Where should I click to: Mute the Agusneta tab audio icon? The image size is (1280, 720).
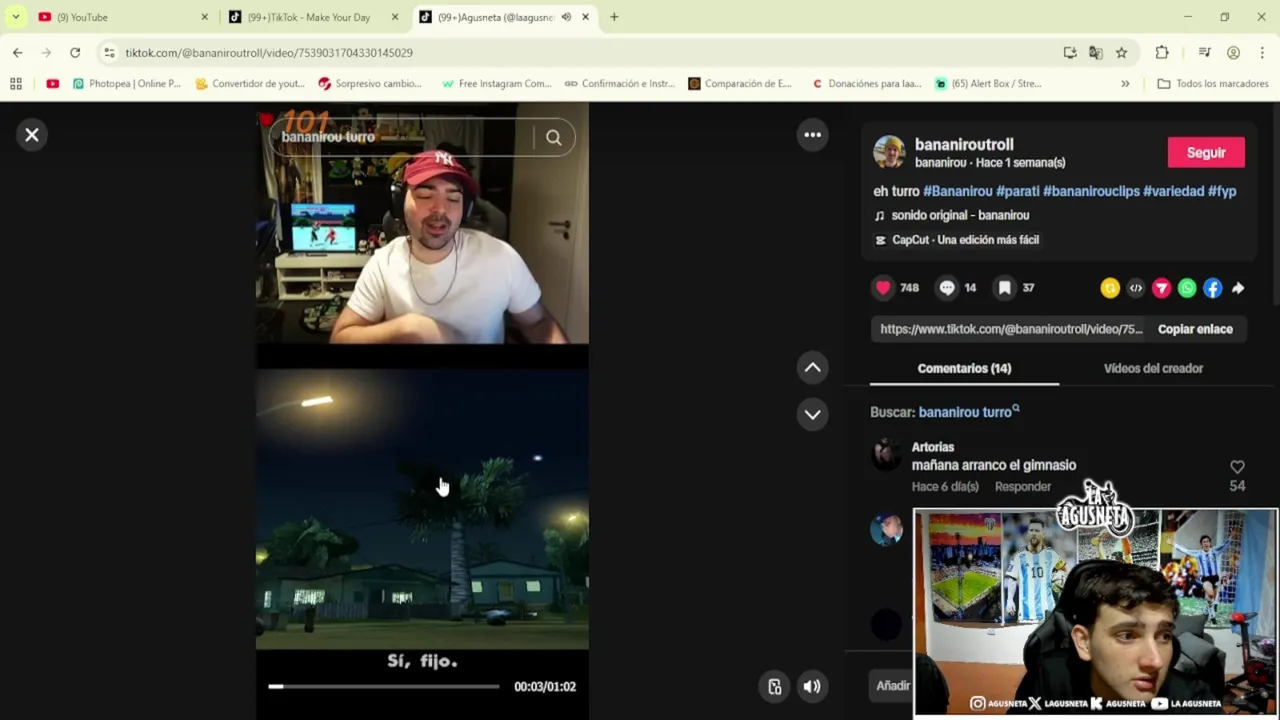click(x=566, y=17)
